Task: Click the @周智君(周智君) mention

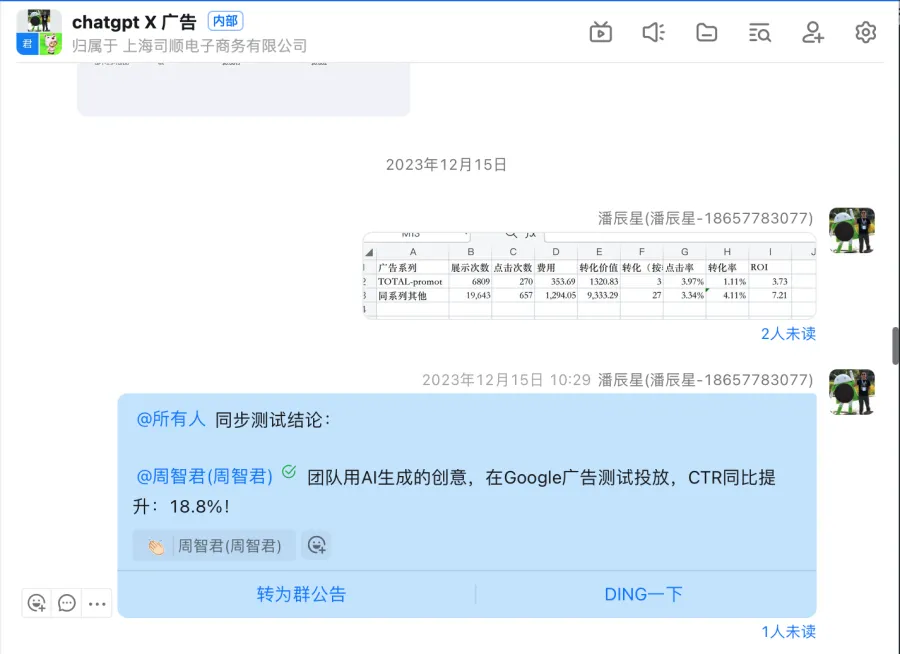Action: (204, 476)
